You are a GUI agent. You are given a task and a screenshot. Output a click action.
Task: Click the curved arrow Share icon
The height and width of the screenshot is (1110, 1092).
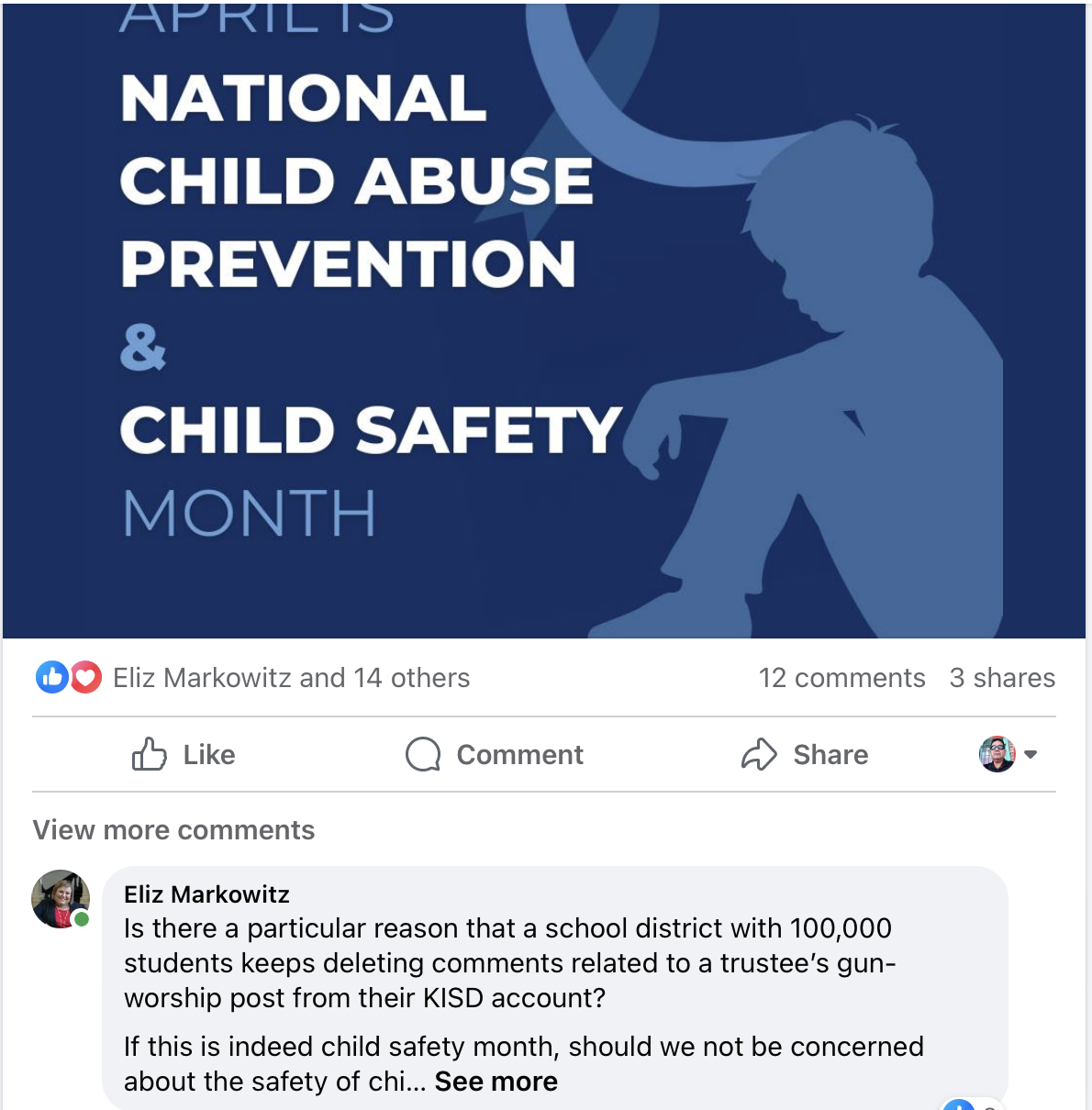759,755
